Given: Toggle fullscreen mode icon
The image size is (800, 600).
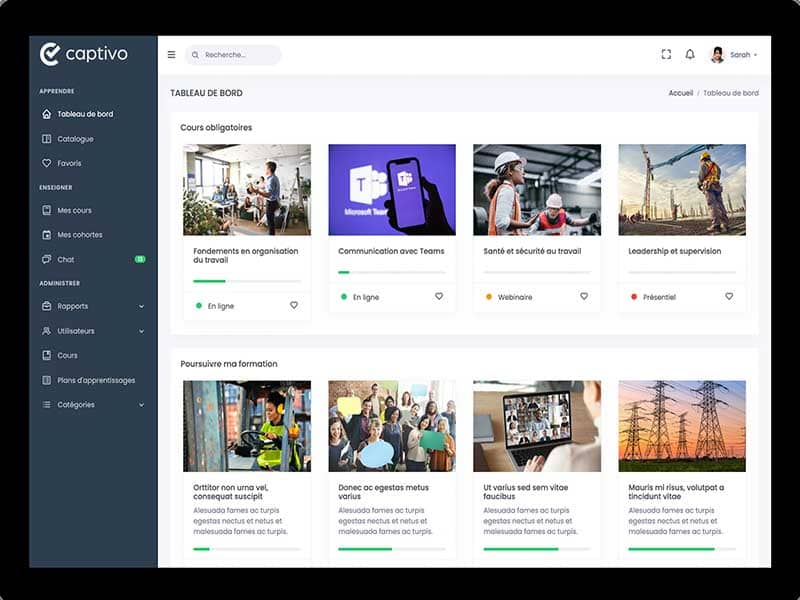Looking at the screenshot, I should (x=666, y=55).
